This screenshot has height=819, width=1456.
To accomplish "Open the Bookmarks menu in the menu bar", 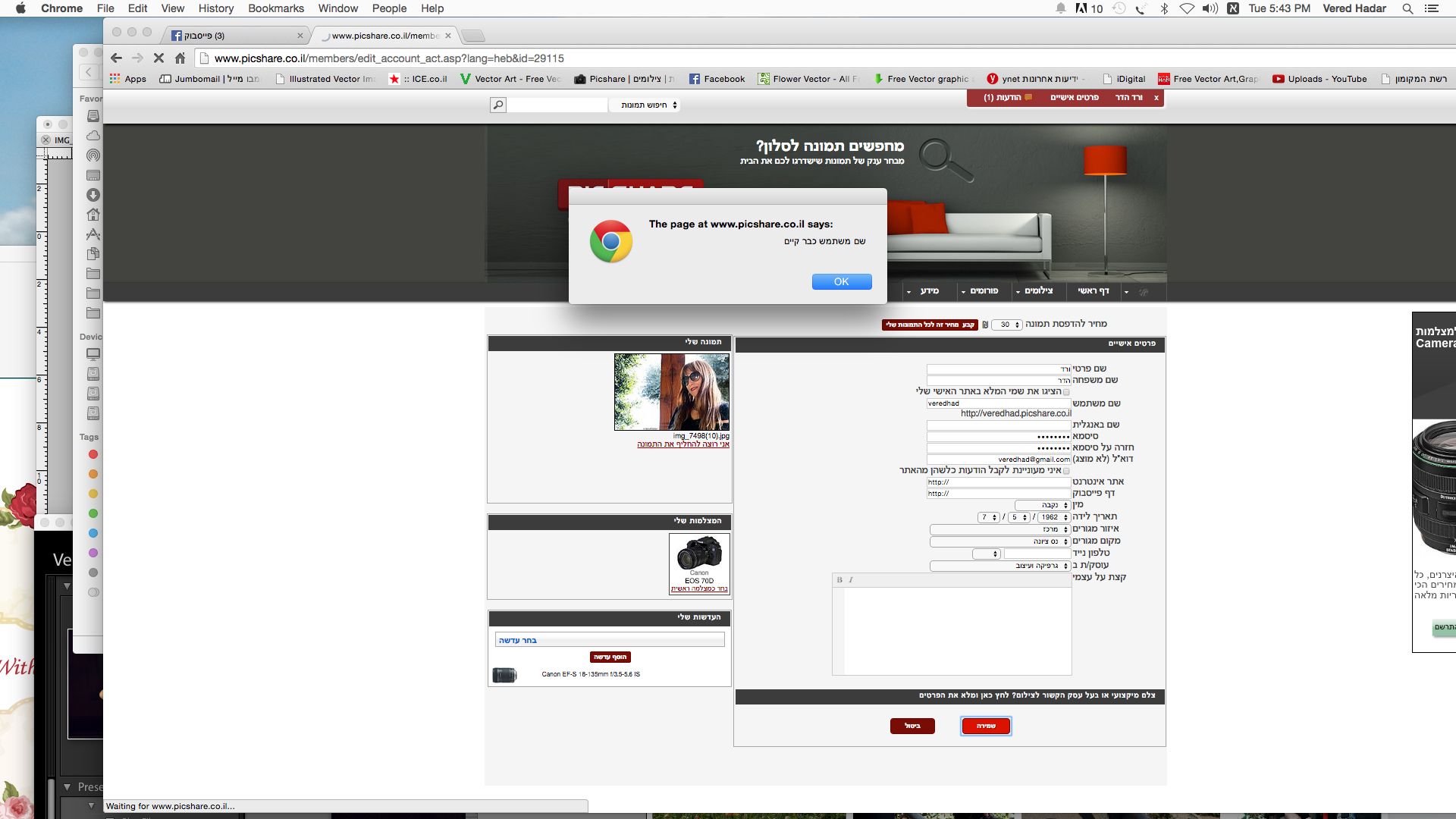I will tap(276, 8).
